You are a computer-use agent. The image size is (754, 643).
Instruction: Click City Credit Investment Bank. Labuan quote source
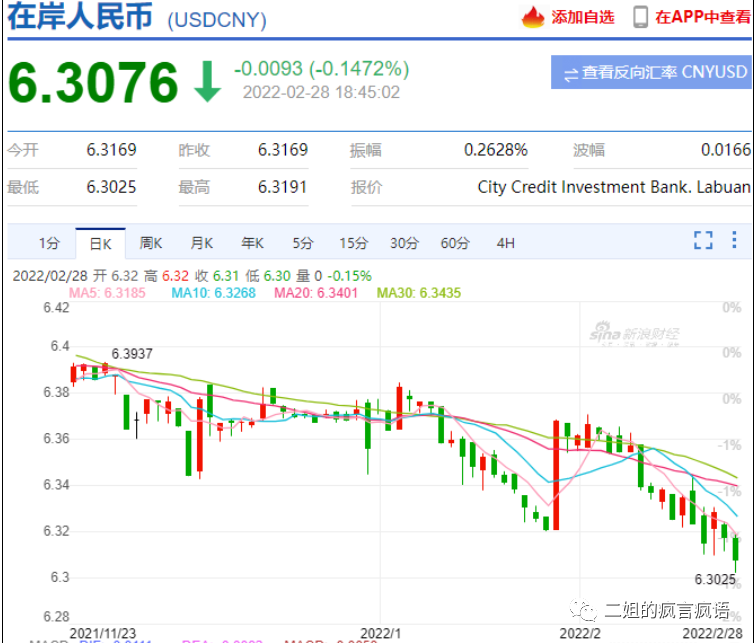614,187
